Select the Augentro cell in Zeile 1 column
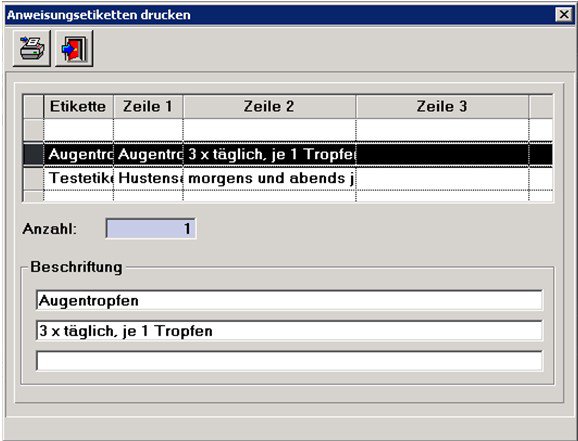 click(148, 154)
